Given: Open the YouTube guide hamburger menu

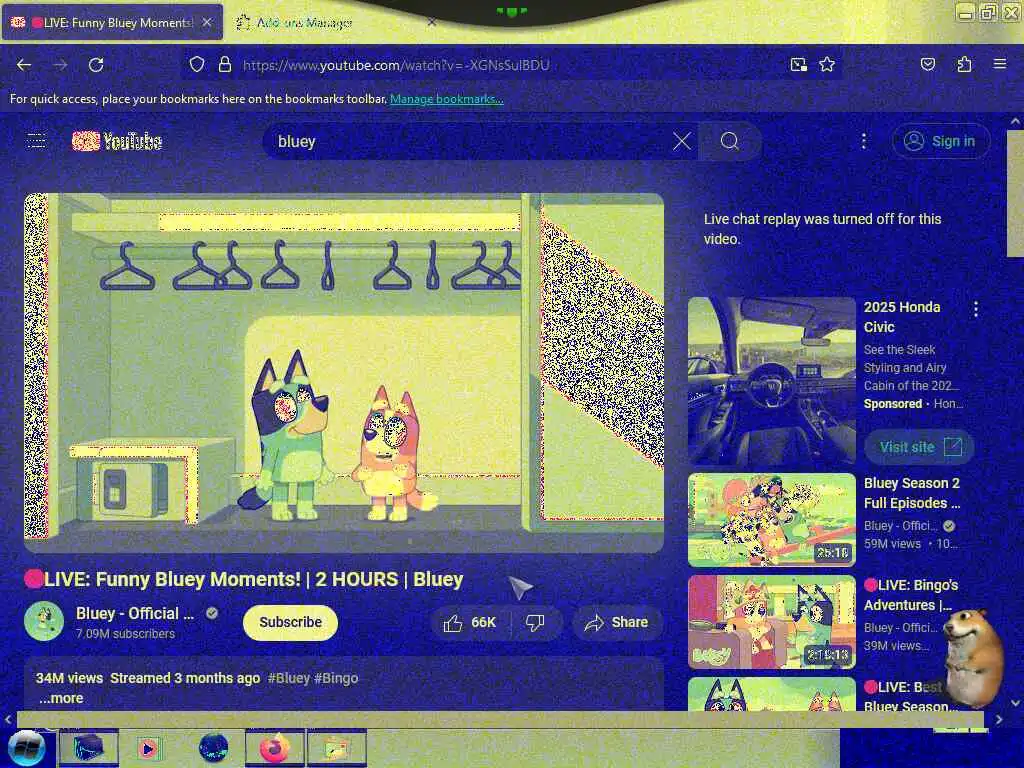Looking at the screenshot, I should (37, 140).
